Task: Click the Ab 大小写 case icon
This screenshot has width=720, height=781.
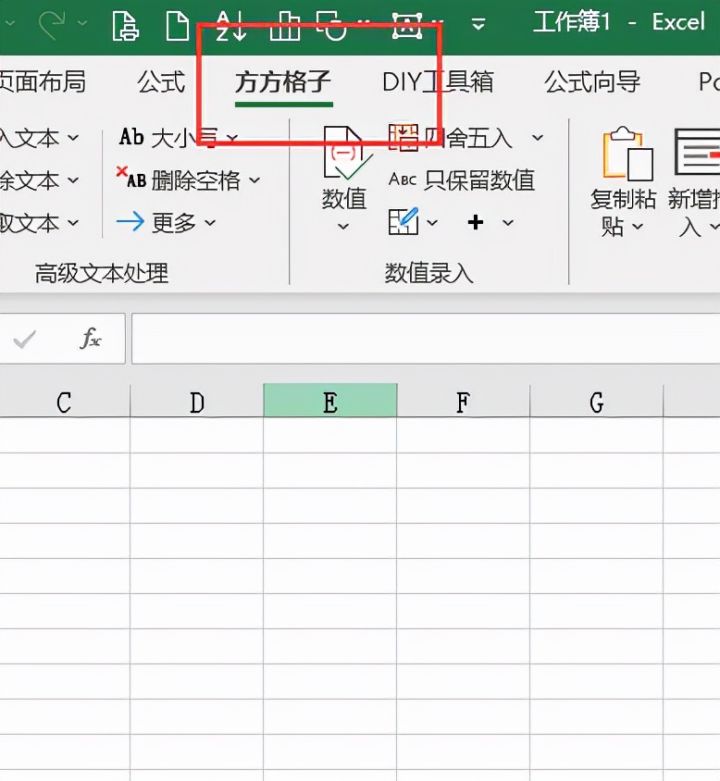Action: (131, 137)
